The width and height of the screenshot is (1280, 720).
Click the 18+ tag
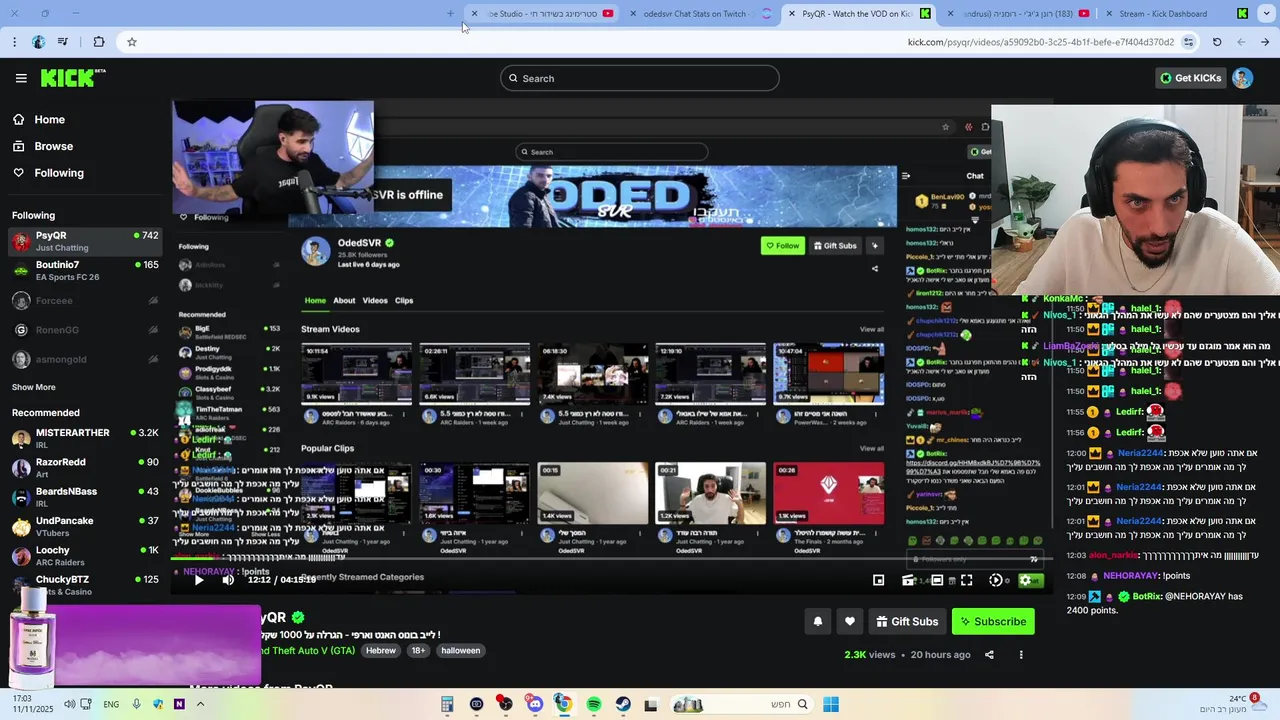point(418,650)
